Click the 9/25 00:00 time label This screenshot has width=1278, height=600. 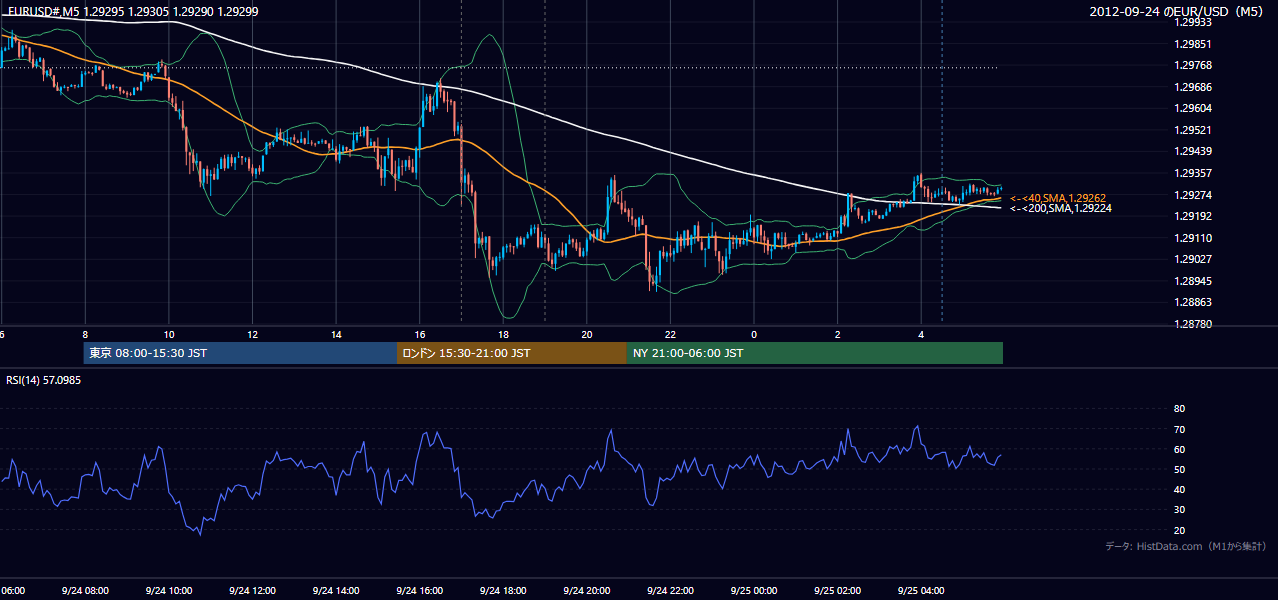coord(754,590)
